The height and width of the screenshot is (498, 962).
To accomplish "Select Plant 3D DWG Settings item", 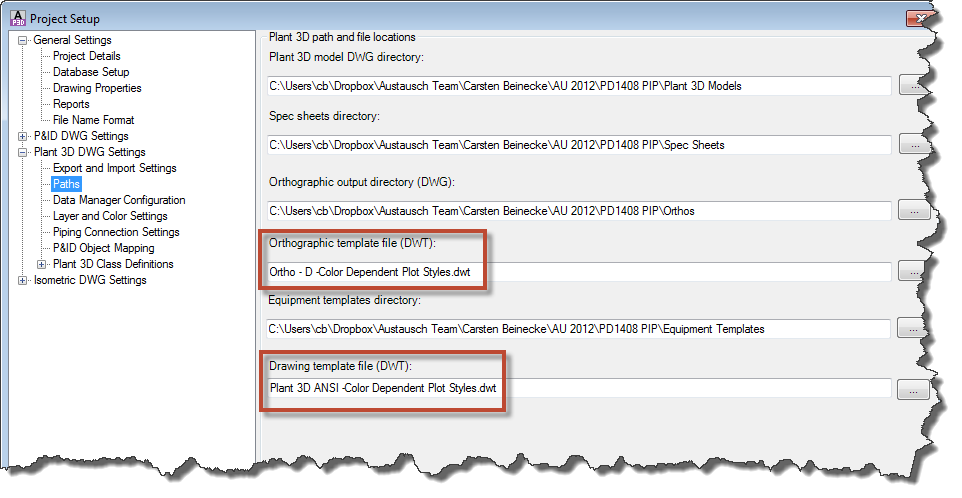I will (x=90, y=151).
